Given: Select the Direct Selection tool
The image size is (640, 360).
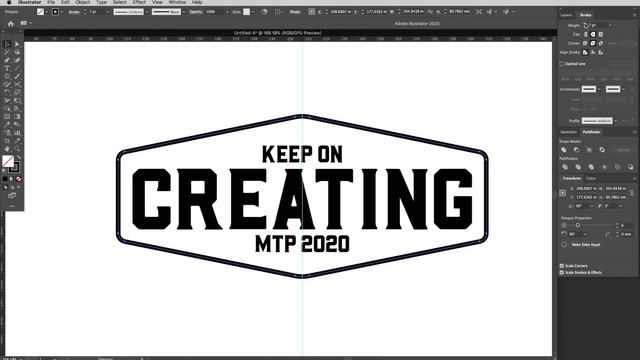Looking at the screenshot, I should [x=17, y=44].
